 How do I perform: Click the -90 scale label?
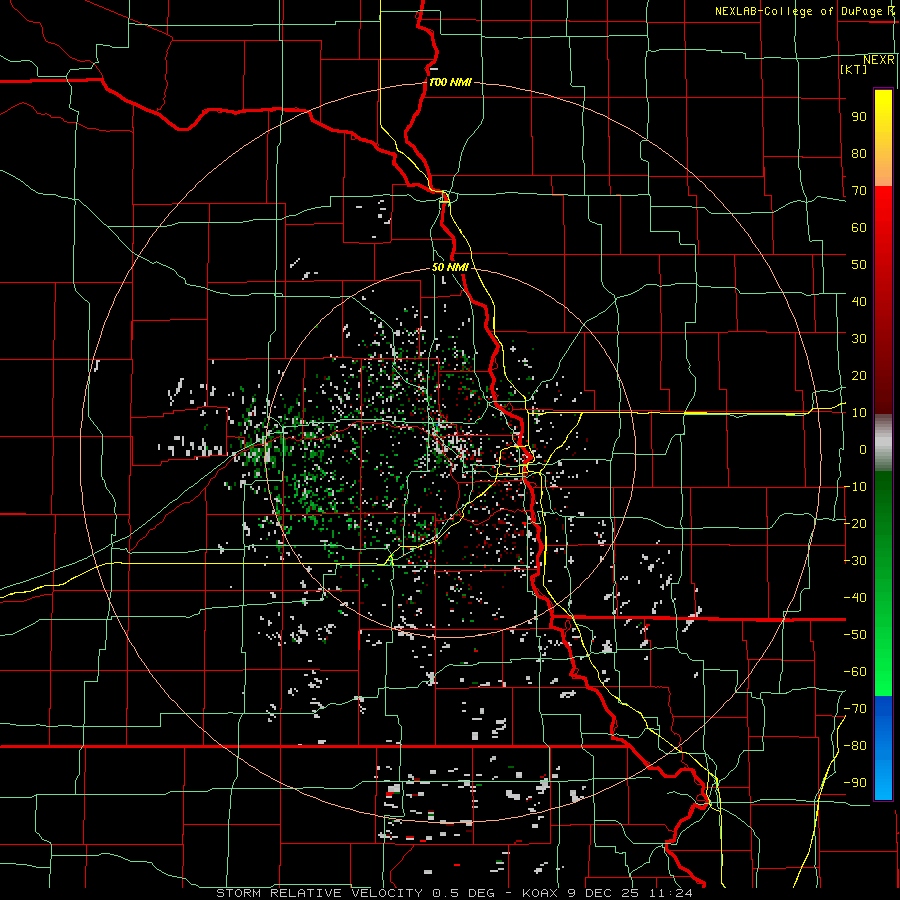pos(855,783)
